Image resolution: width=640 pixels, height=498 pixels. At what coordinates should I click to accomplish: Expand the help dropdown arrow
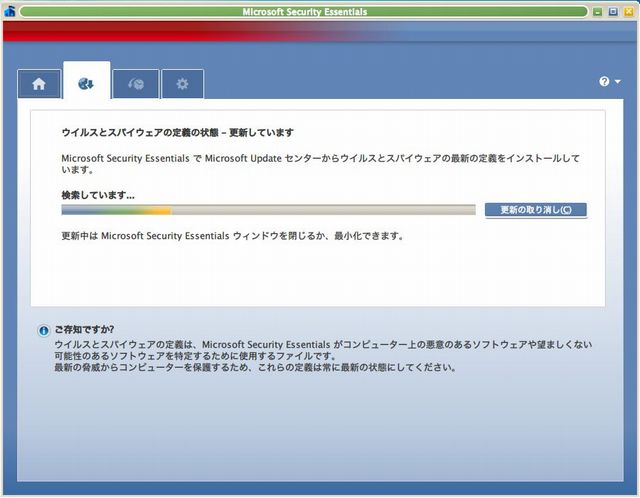[x=618, y=82]
